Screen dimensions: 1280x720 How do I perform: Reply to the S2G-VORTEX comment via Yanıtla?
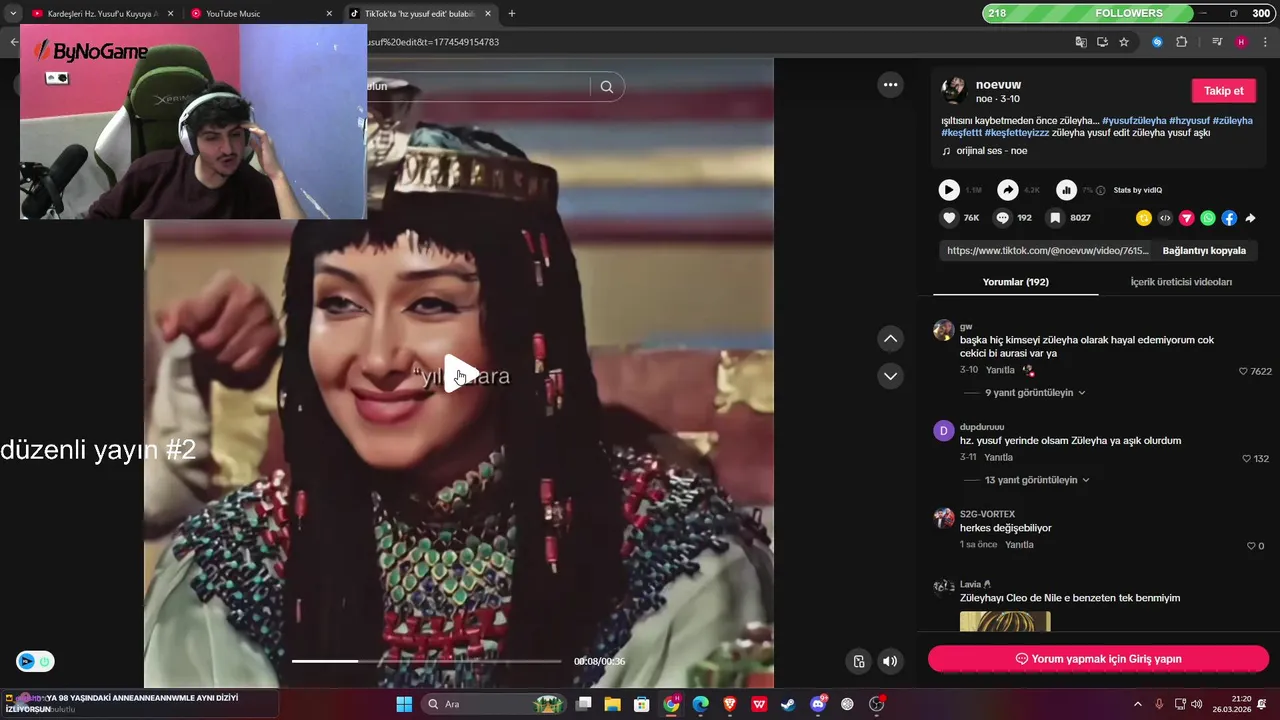1019,545
